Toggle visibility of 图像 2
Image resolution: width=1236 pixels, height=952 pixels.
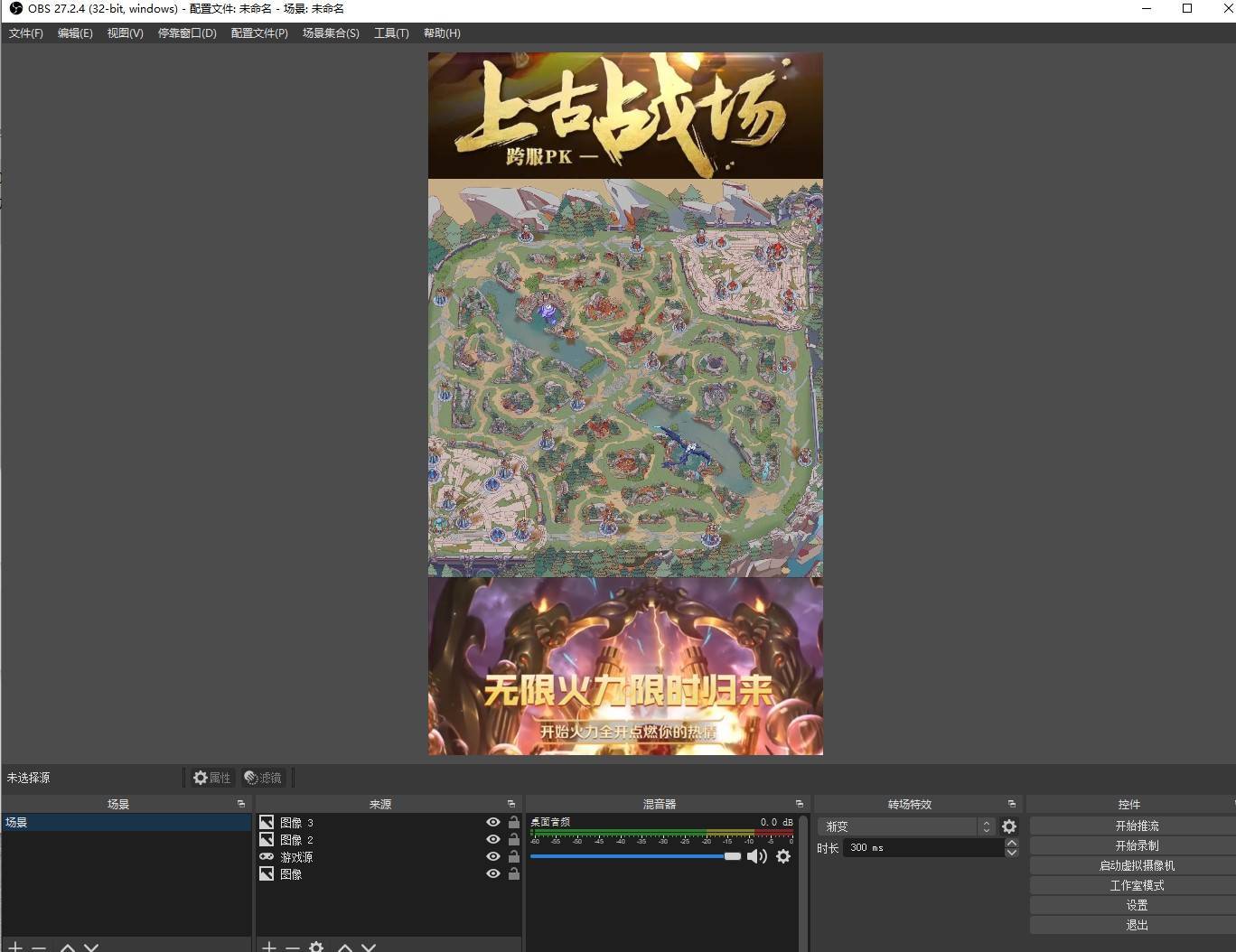(x=493, y=840)
